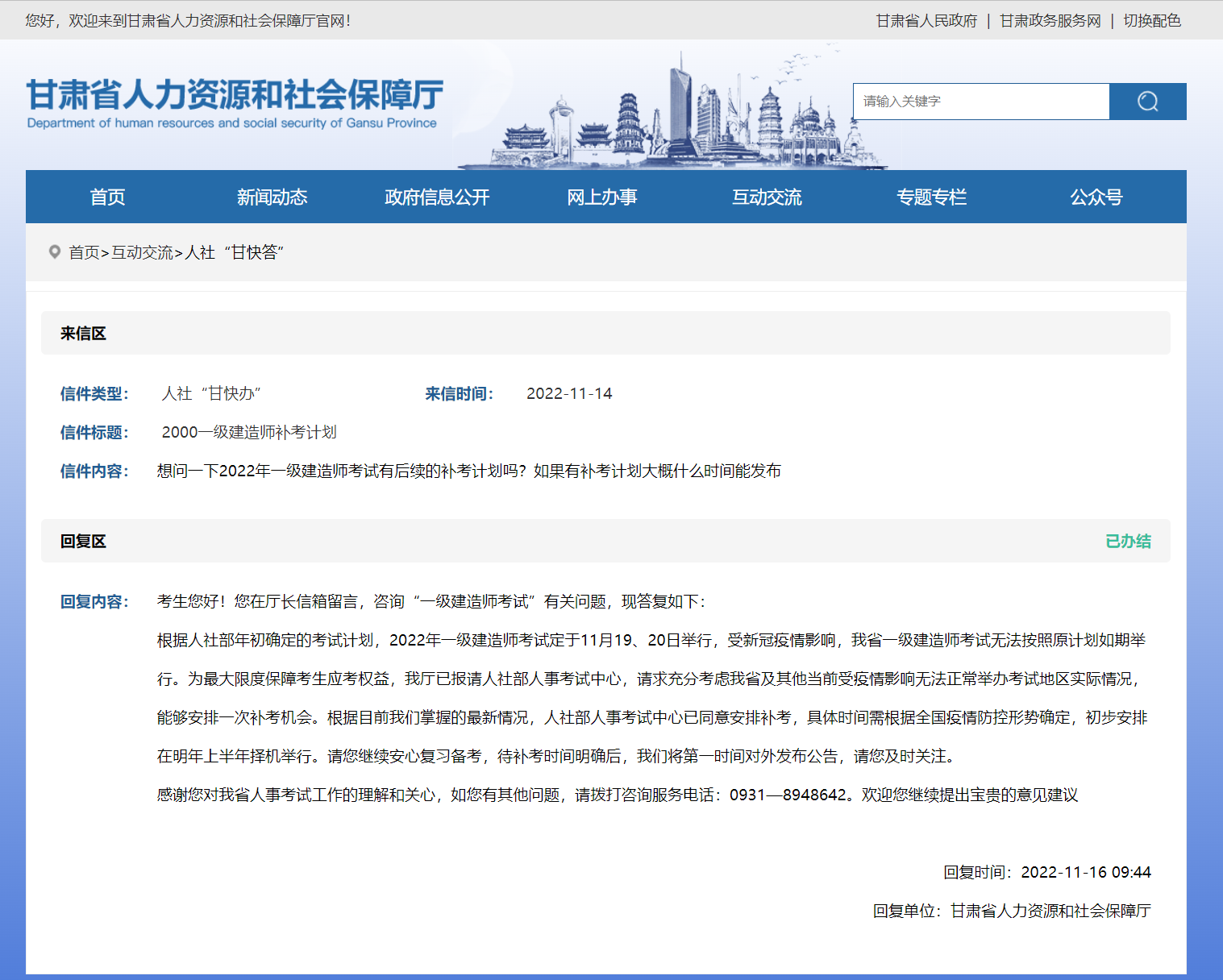
Task: Click the letter date 2022-11-14
Action: pyautogui.click(x=569, y=393)
